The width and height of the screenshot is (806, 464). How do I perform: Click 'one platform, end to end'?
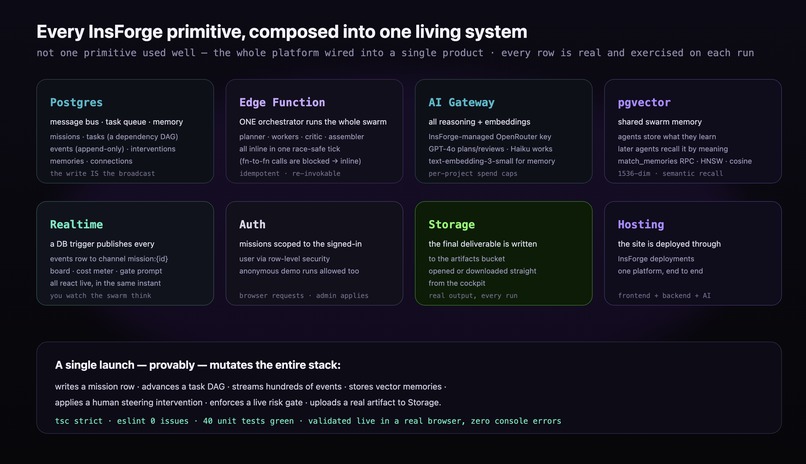(660, 271)
